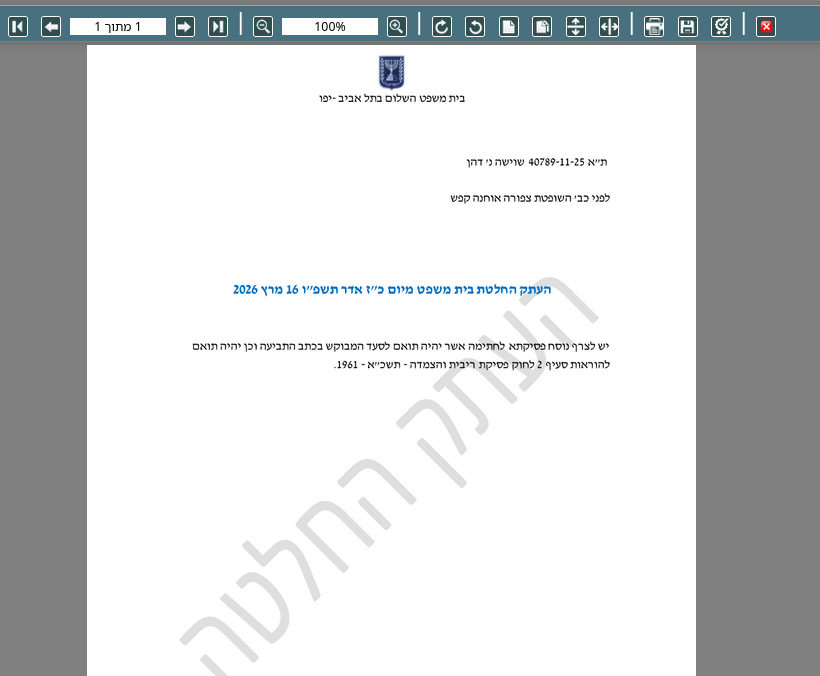The width and height of the screenshot is (820, 676).
Task: Click the judge line לפני כב' השופטת
Action: point(530,198)
